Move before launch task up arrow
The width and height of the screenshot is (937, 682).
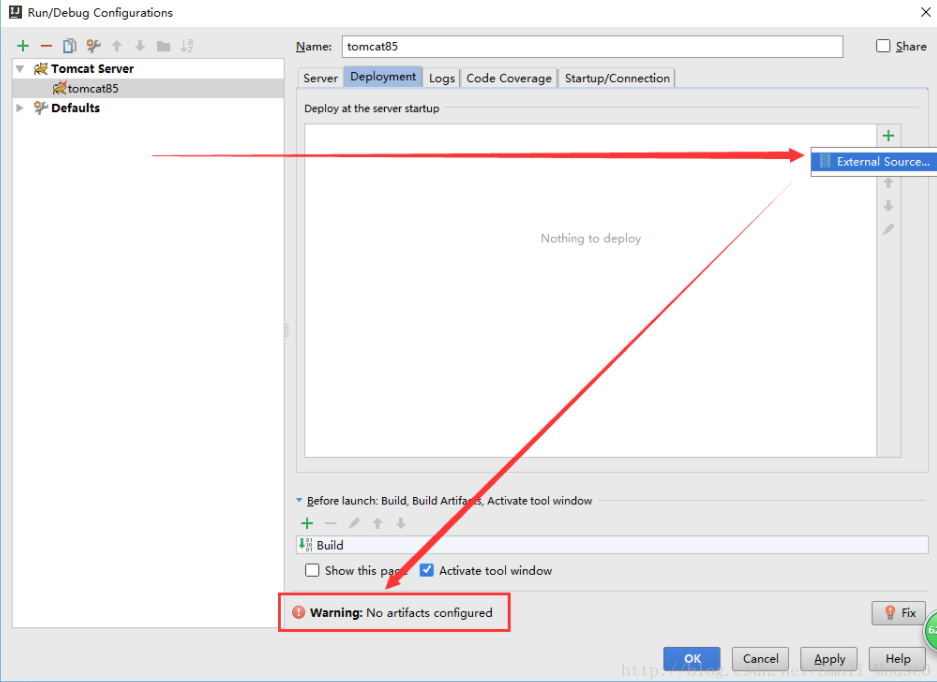[x=377, y=523]
